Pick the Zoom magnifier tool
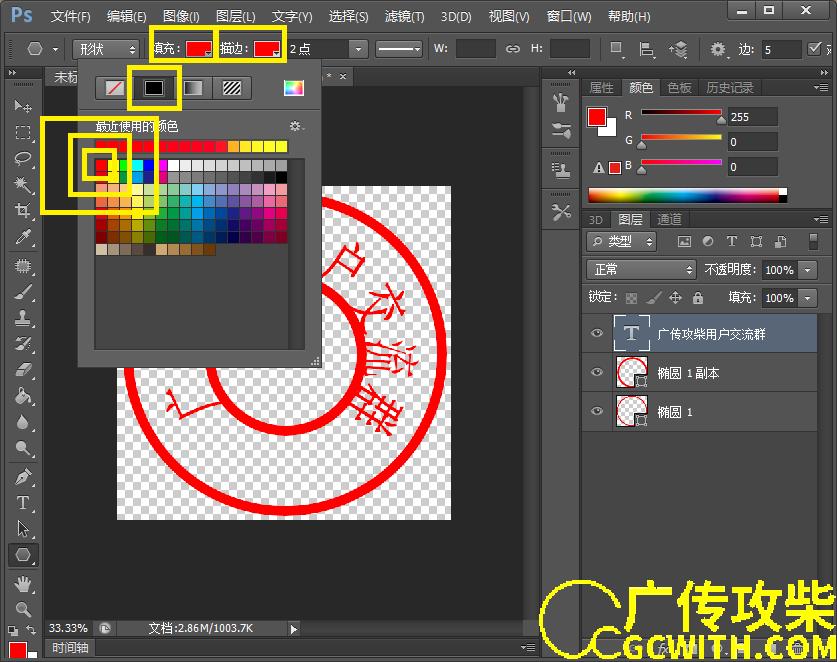The image size is (837, 662). (23, 608)
